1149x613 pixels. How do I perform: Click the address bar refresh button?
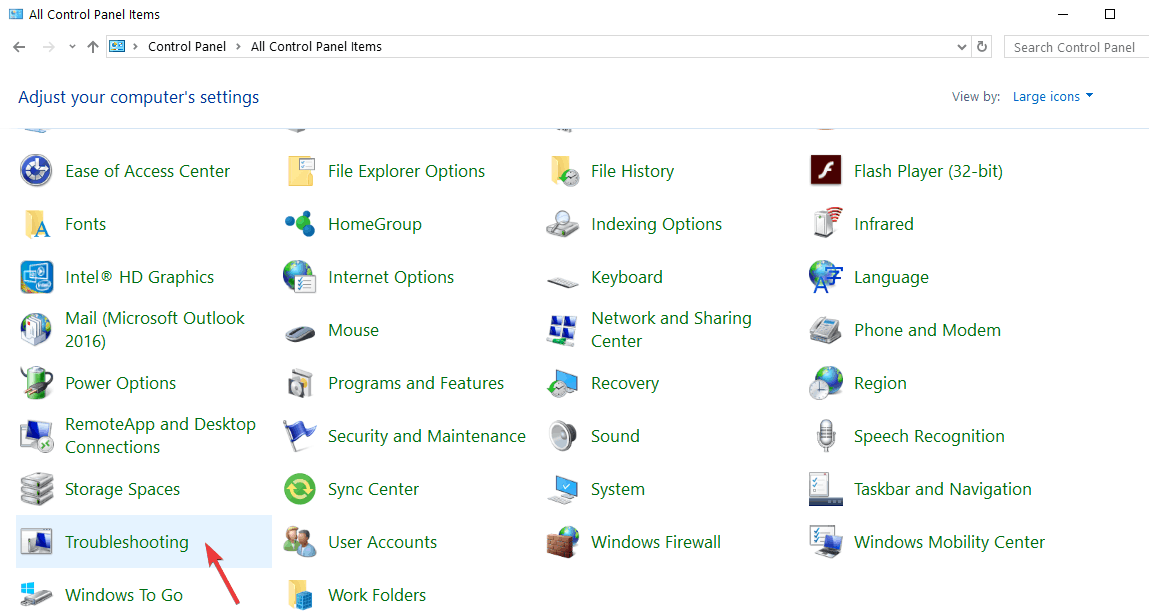click(982, 47)
